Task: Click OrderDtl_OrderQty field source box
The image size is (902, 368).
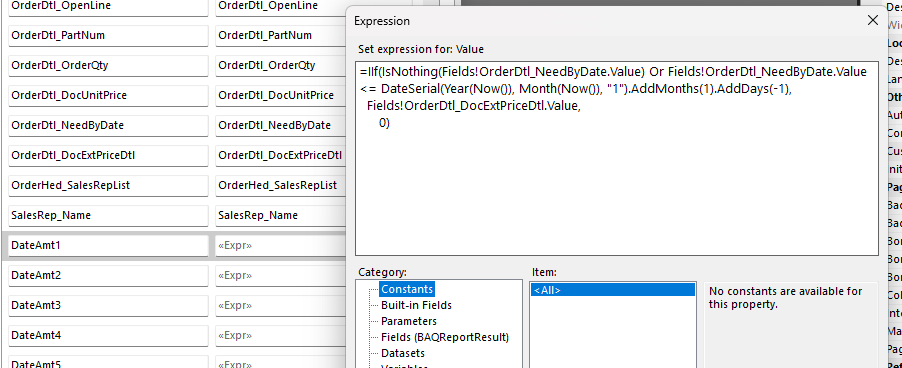Action: (280, 66)
